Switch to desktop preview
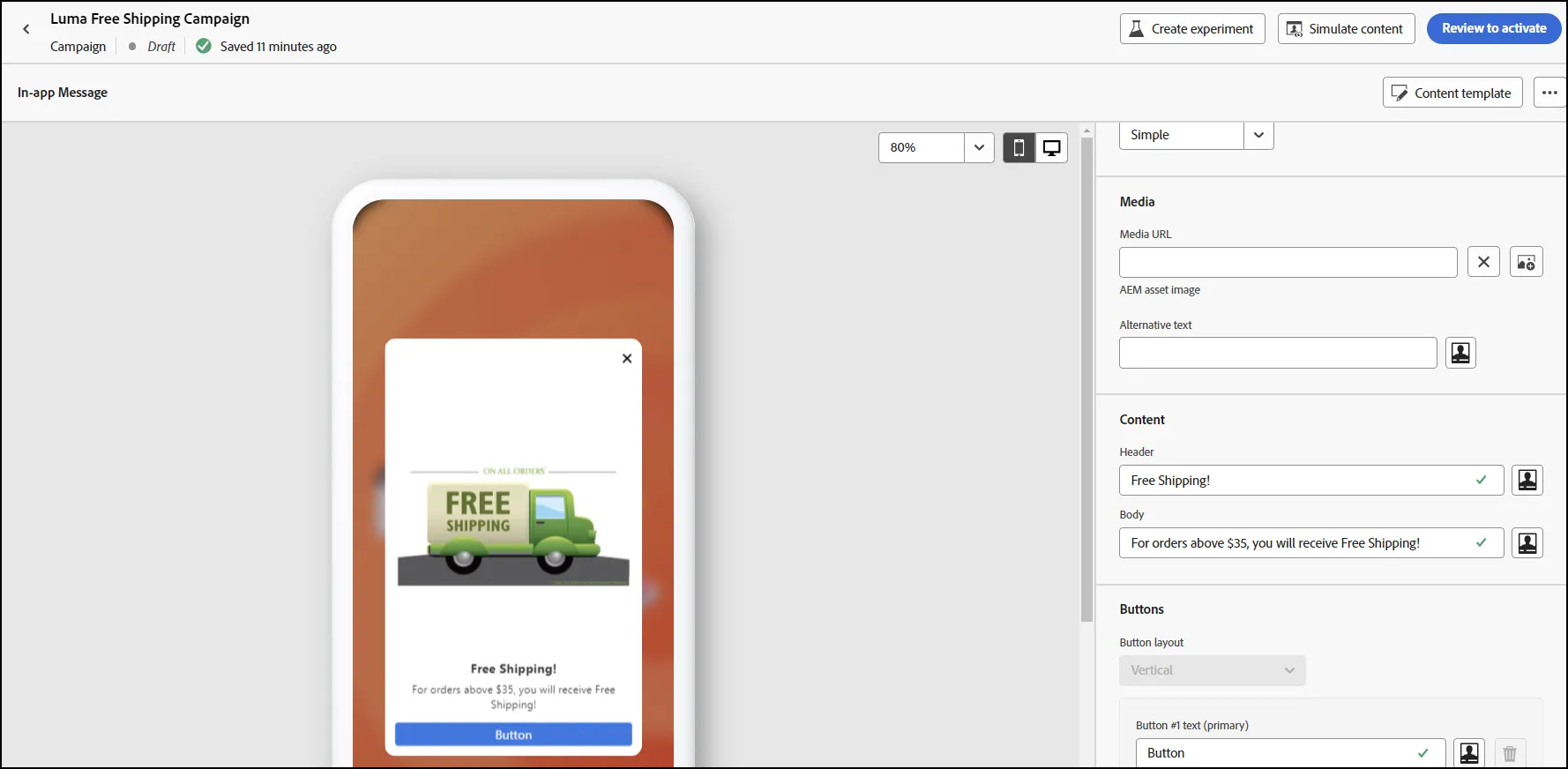The width and height of the screenshot is (1568, 769). 1051,147
